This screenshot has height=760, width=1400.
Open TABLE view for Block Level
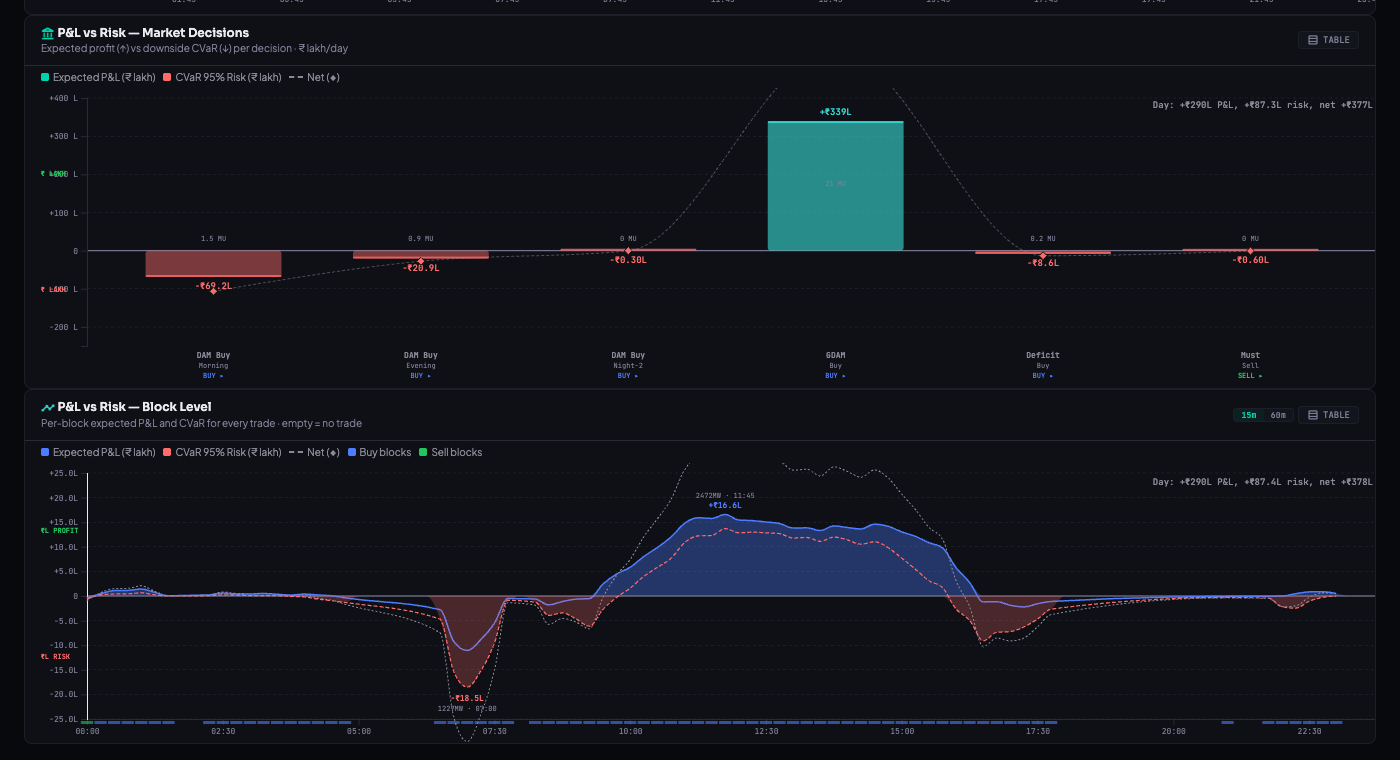[x=1328, y=414]
